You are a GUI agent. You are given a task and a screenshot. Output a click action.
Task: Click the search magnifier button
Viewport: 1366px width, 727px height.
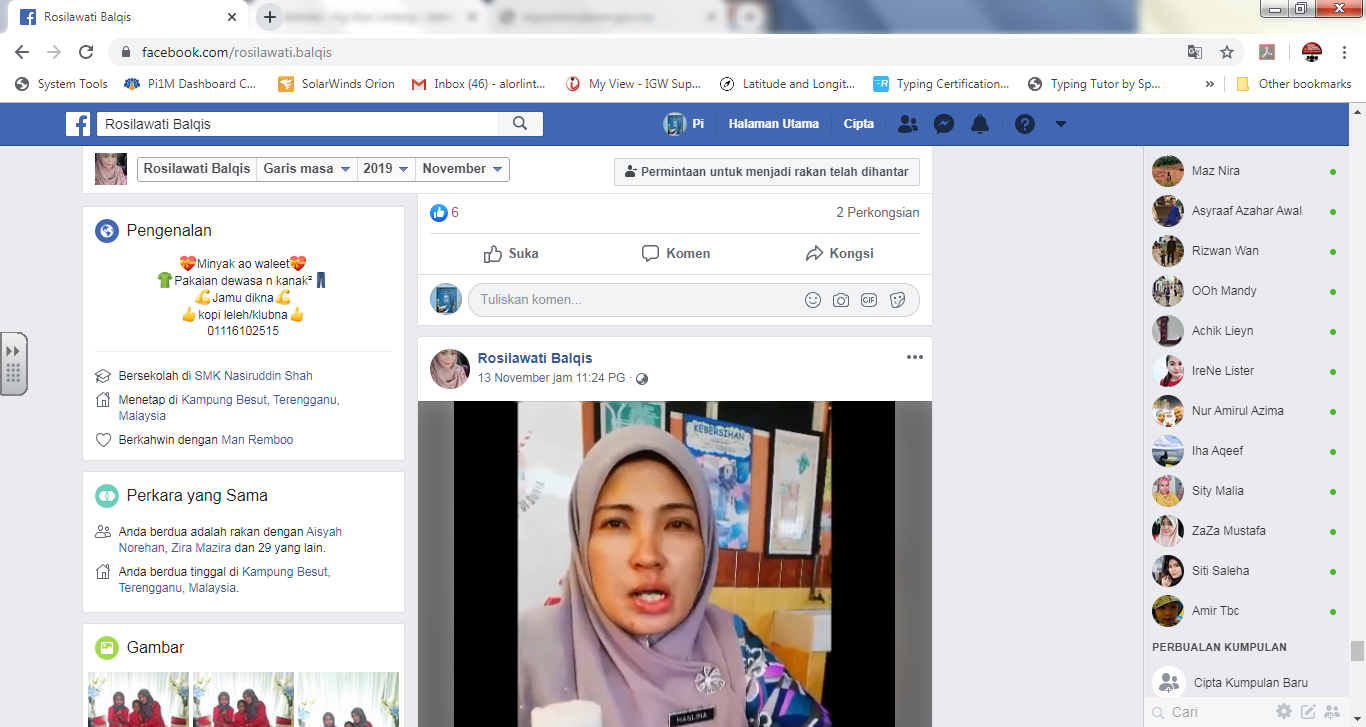(520, 124)
